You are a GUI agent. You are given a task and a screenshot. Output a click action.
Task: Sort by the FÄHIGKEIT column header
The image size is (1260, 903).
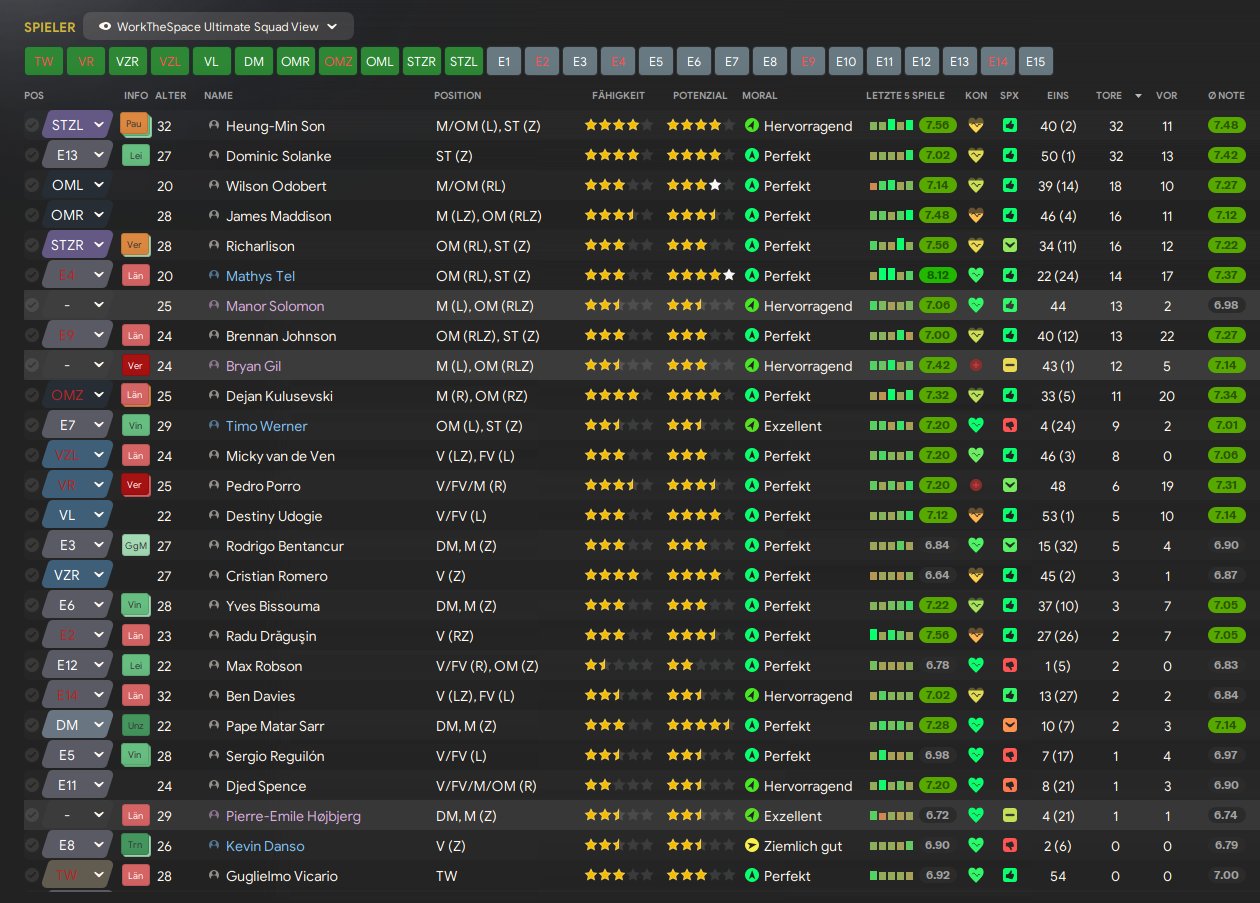tap(618, 96)
